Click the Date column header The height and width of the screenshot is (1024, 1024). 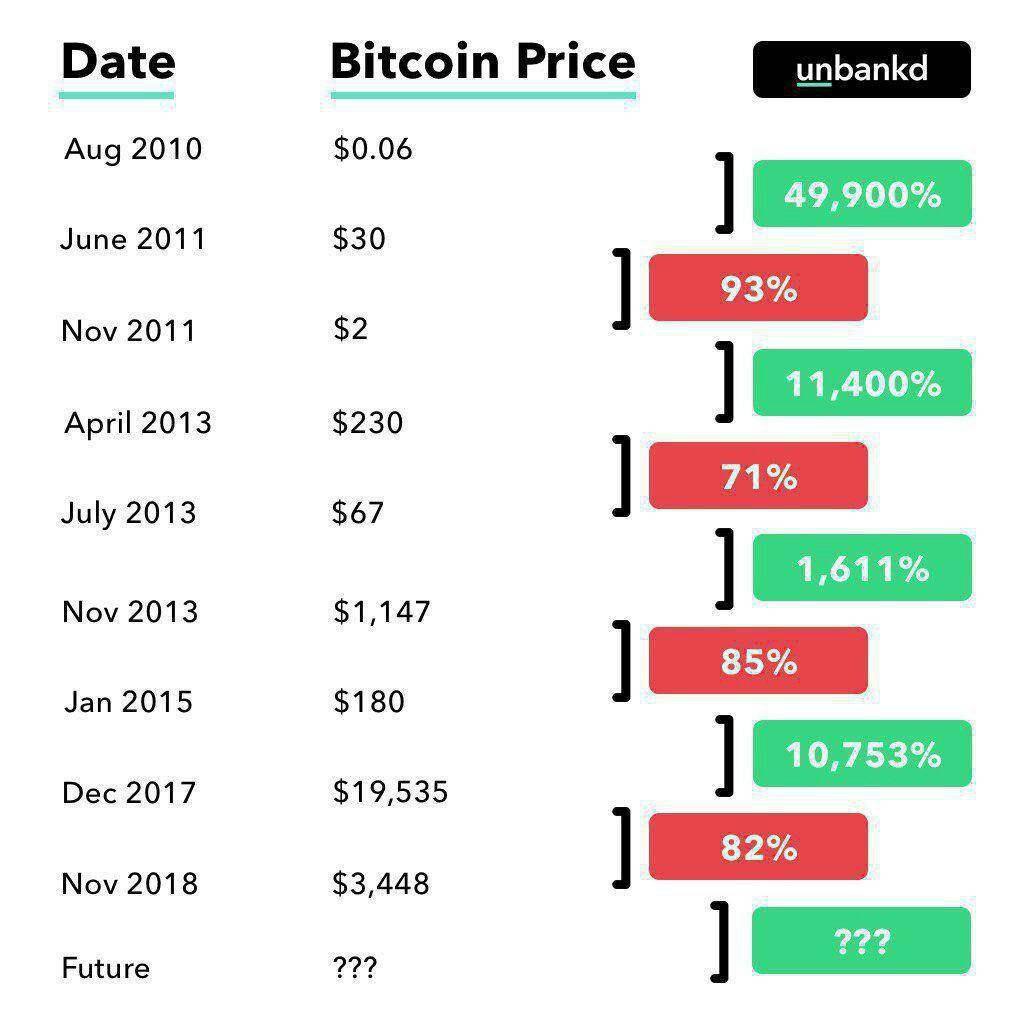pyautogui.click(x=118, y=62)
